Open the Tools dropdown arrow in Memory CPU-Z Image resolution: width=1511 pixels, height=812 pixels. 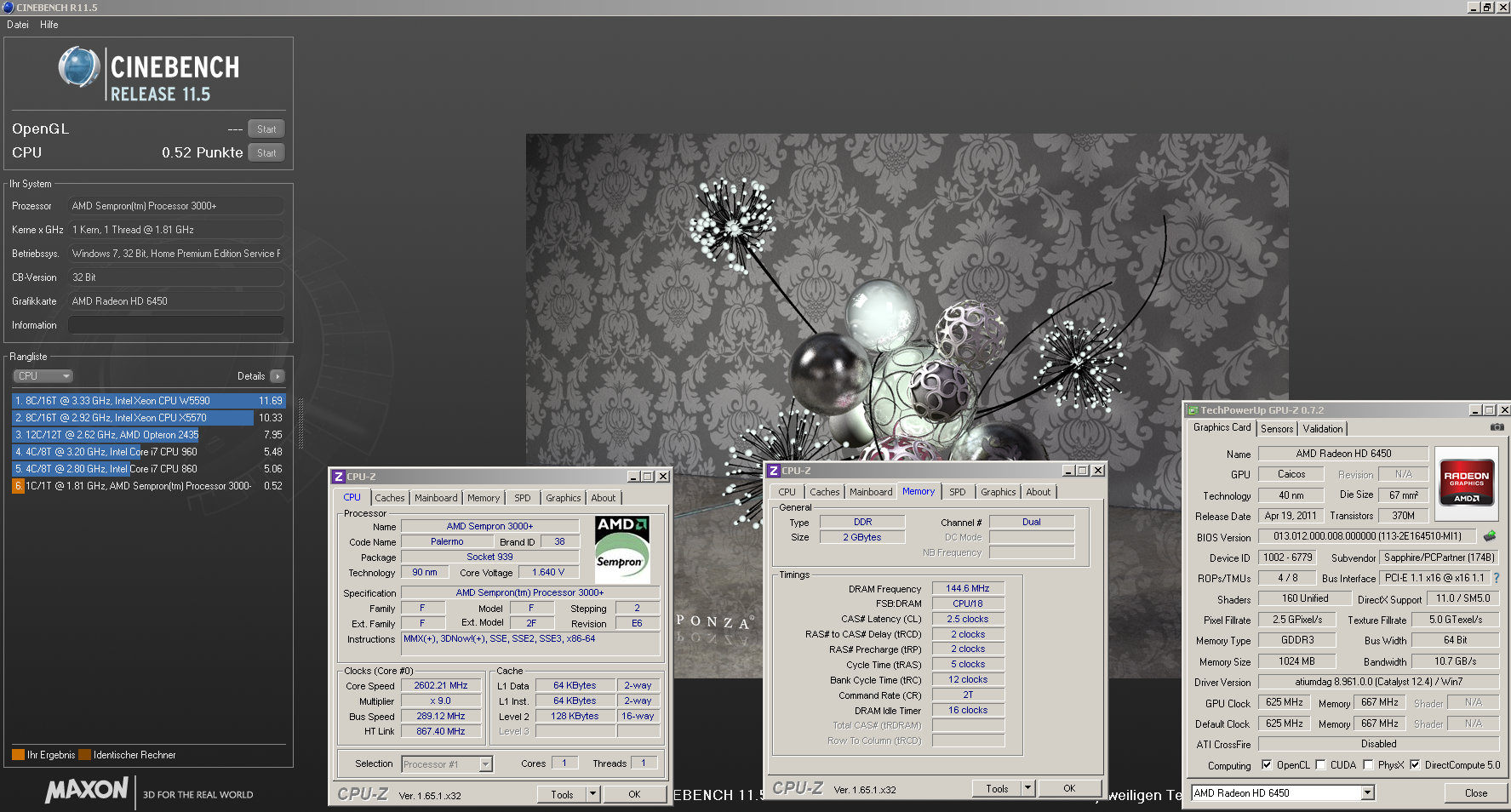click(1027, 788)
